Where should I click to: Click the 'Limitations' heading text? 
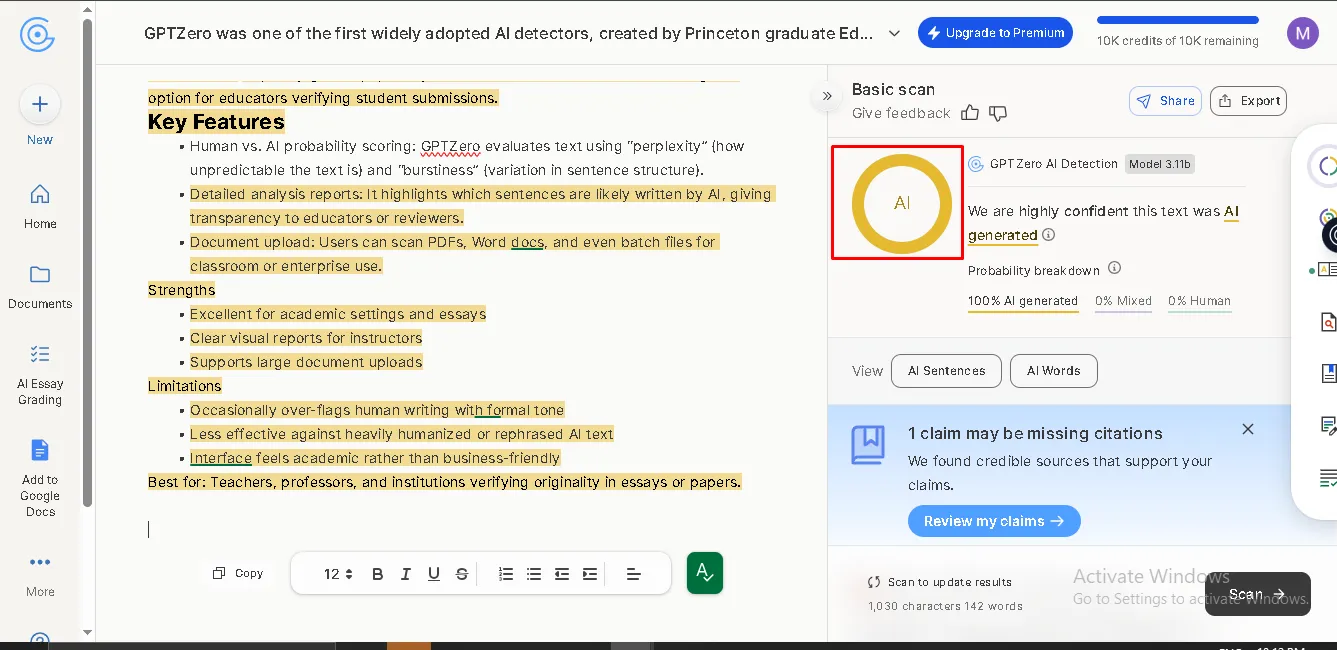185,386
